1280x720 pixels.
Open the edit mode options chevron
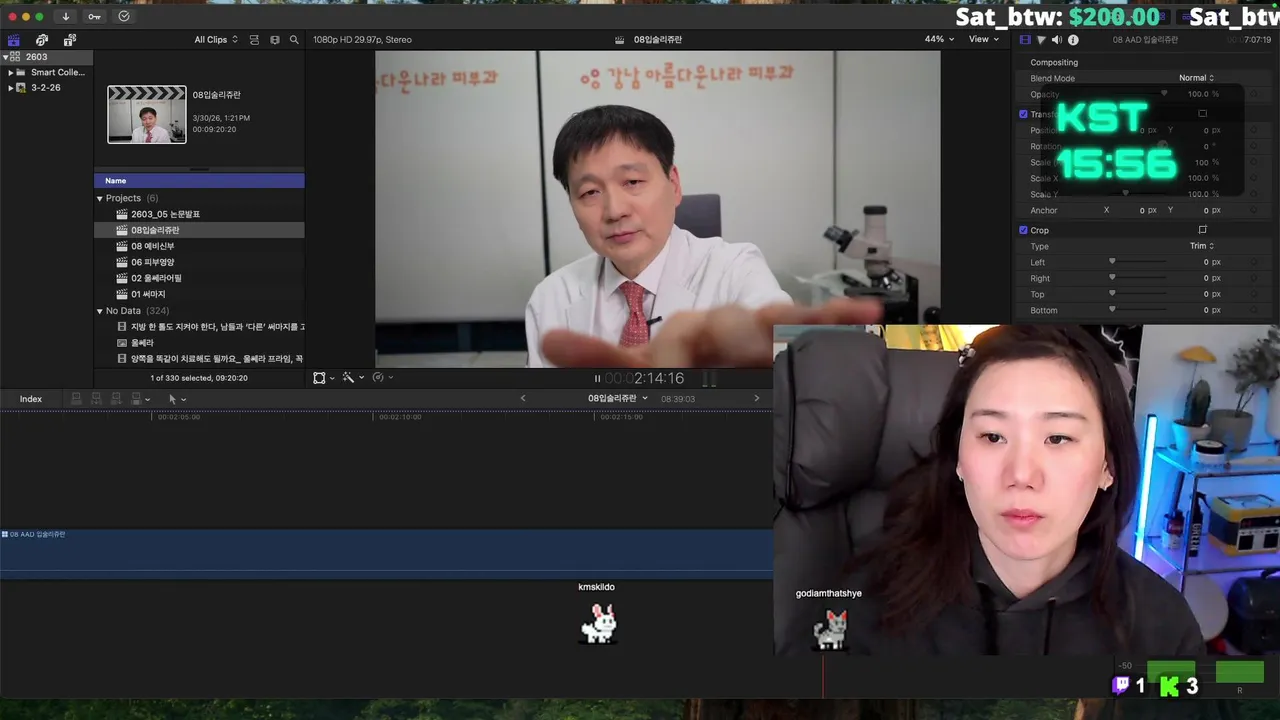147,400
